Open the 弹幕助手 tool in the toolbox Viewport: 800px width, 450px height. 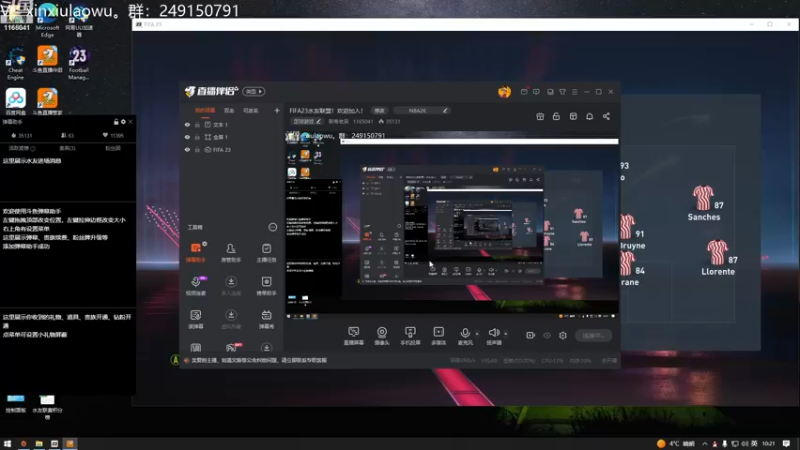click(195, 252)
